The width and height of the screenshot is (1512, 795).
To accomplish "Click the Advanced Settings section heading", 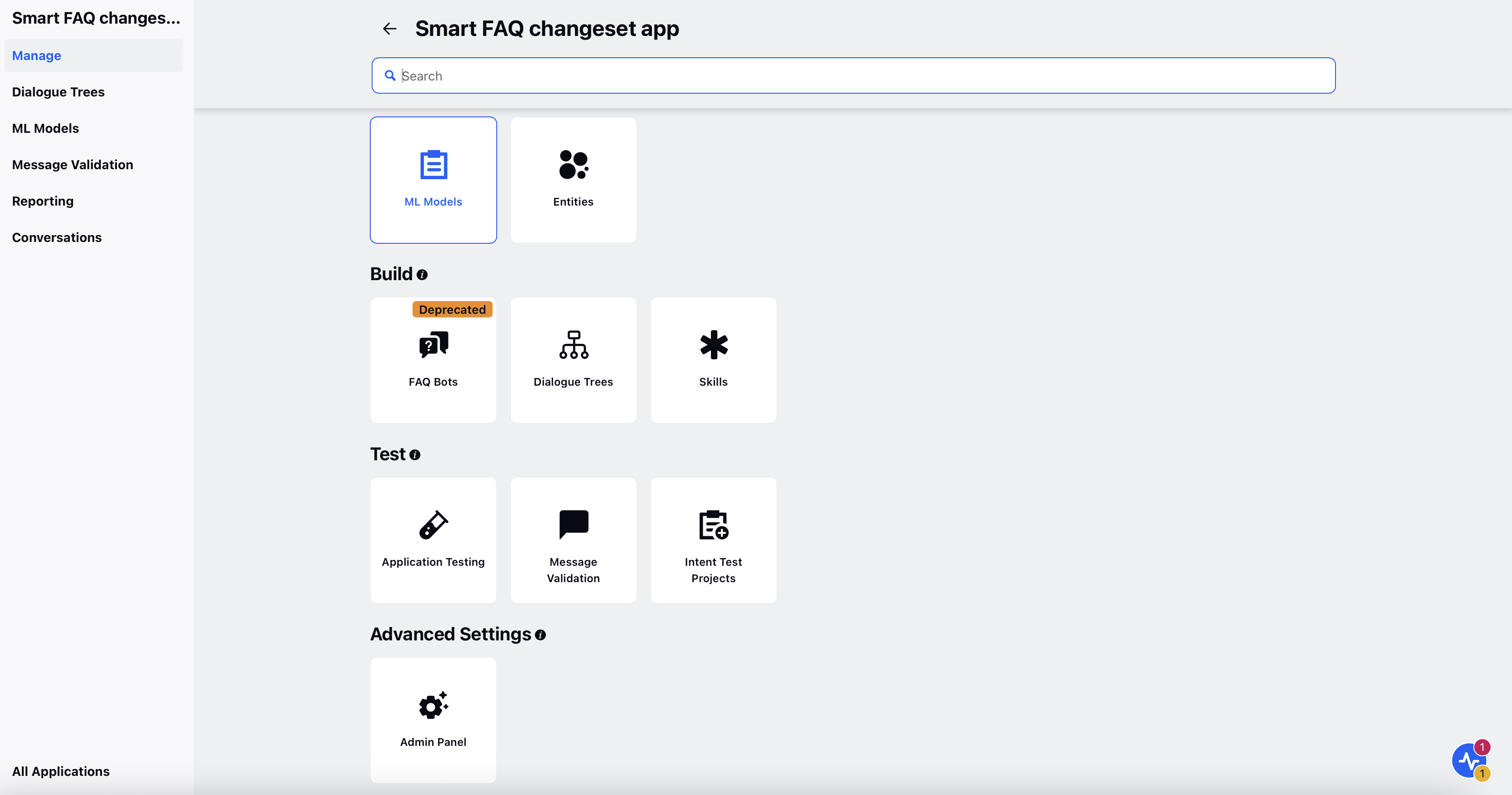I will click(x=451, y=634).
